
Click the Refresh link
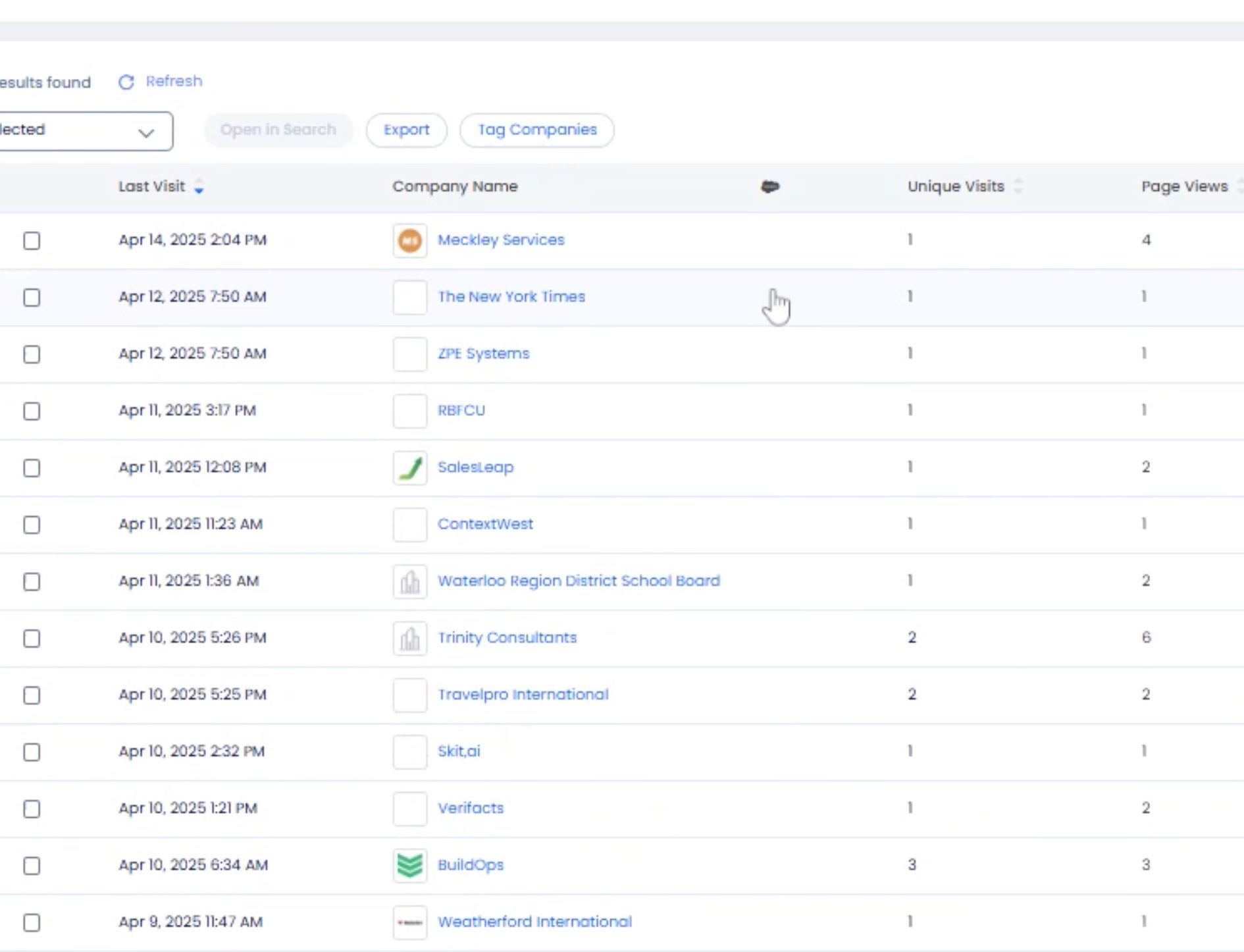coord(174,81)
